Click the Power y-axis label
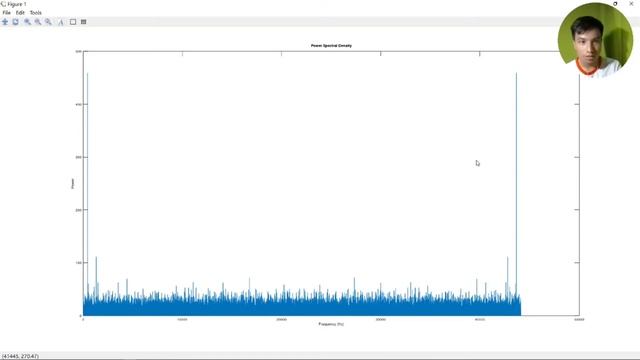The width and height of the screenshot is (640, 360). 73,184
